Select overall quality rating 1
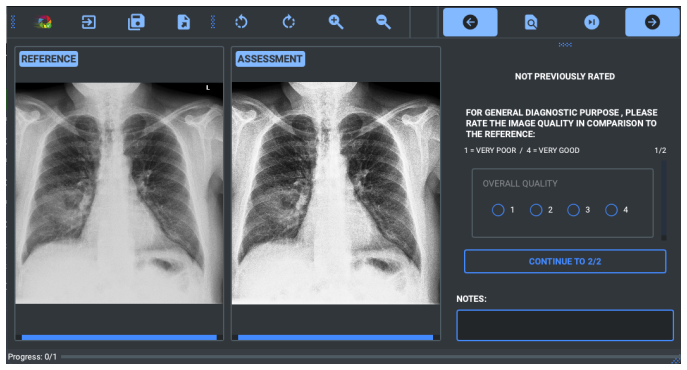Viewport: 687px width, 370px height. pos(498,210)
